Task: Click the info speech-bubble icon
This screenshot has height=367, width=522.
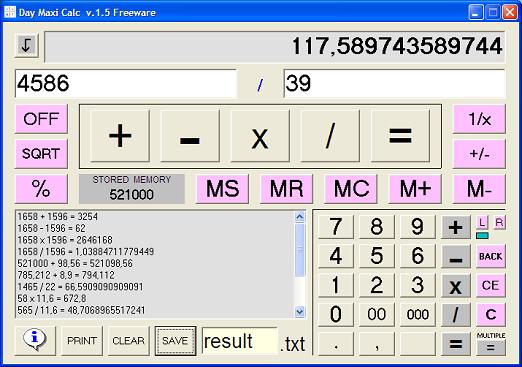Action: click(35, 340)
